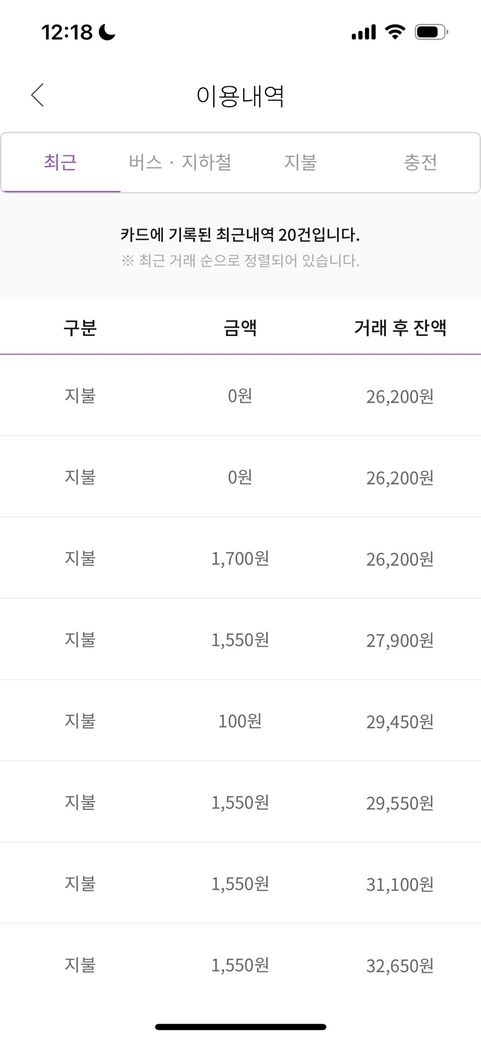Tap the back arrow icon
The image size is (481, 1040).
click(37, 96)
